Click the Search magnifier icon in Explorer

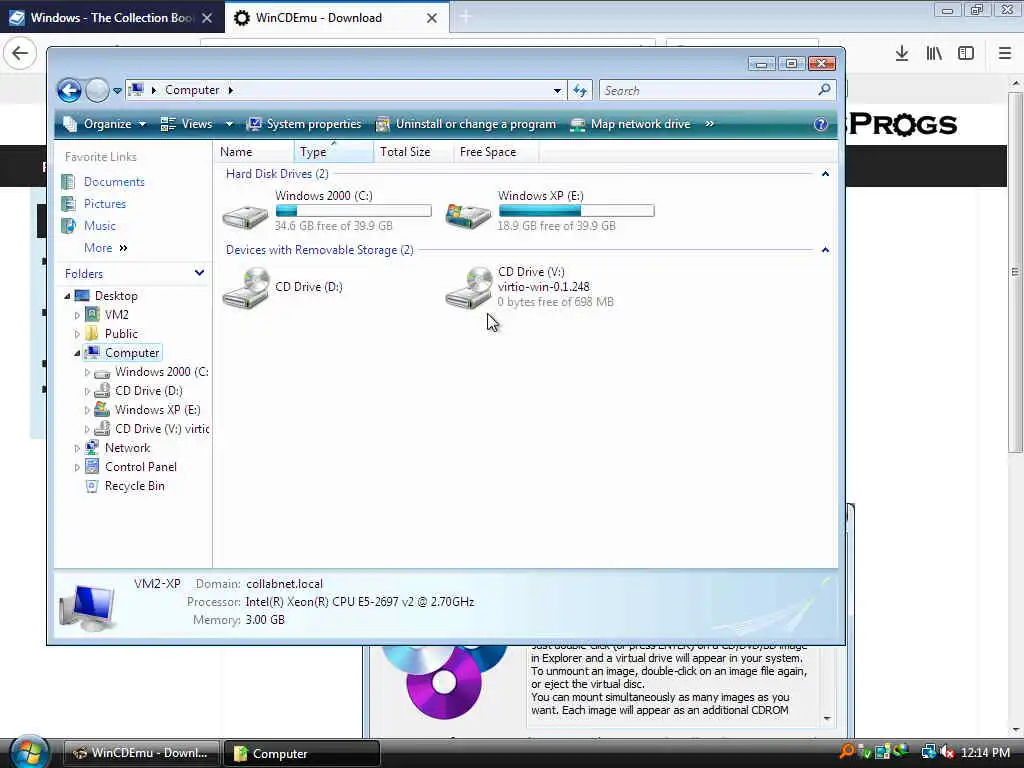tap(824, 89)
